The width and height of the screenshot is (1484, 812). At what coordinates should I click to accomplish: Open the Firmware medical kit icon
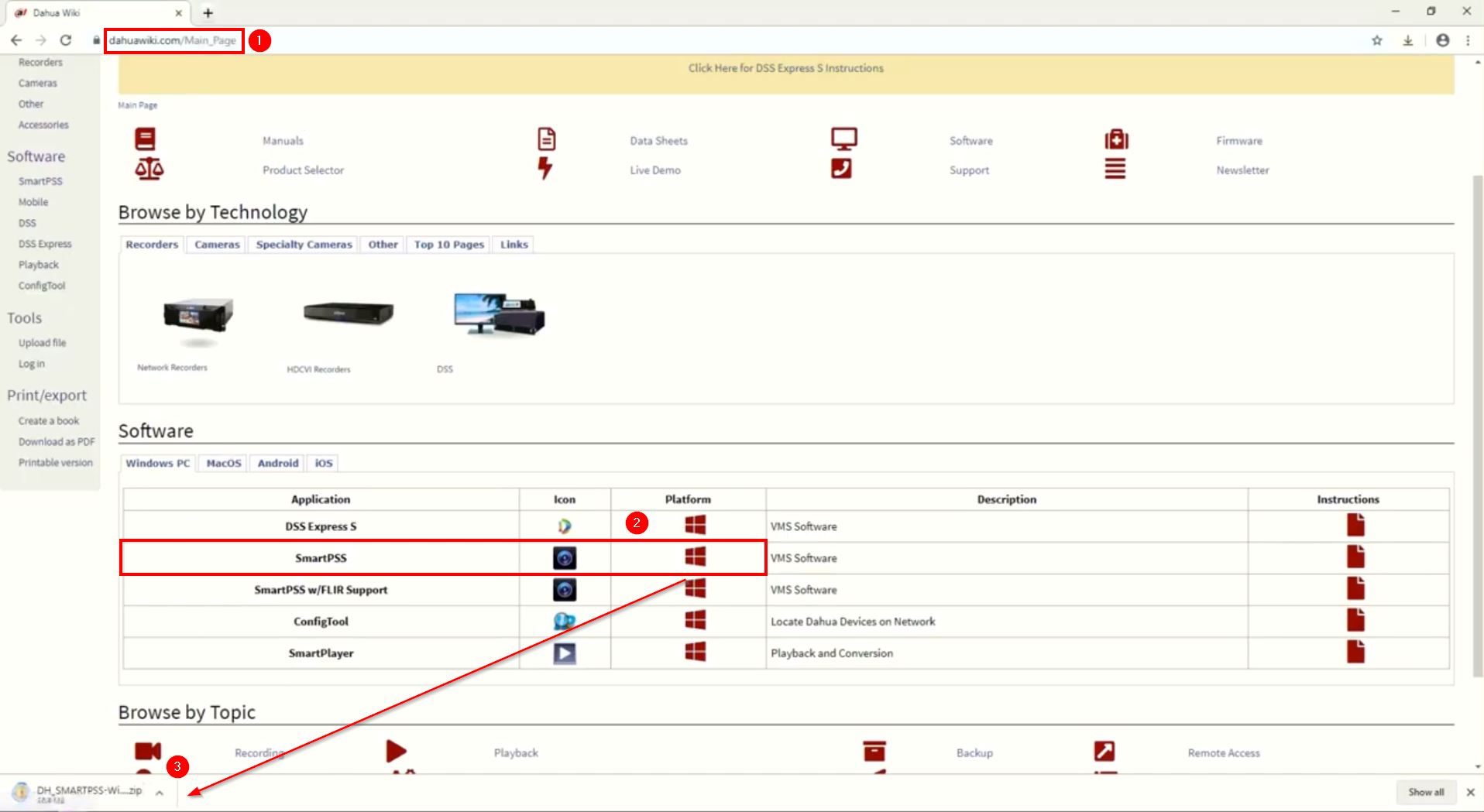pos(1116,139)
